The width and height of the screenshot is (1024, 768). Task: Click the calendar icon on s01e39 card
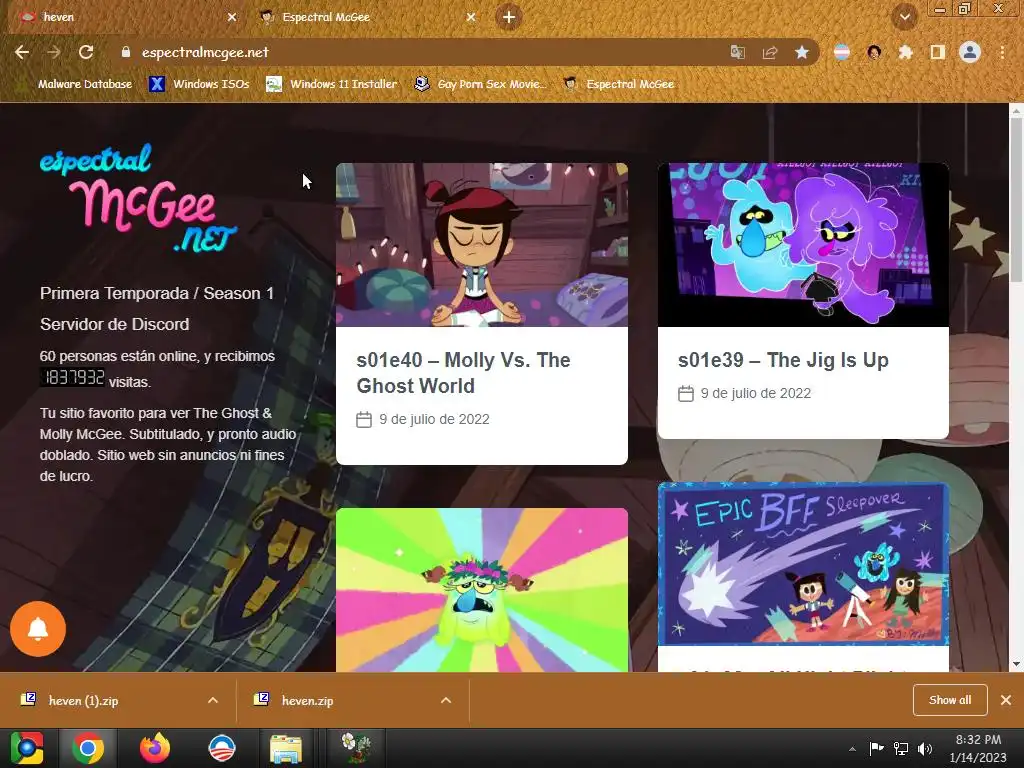(x=686, y=393)
